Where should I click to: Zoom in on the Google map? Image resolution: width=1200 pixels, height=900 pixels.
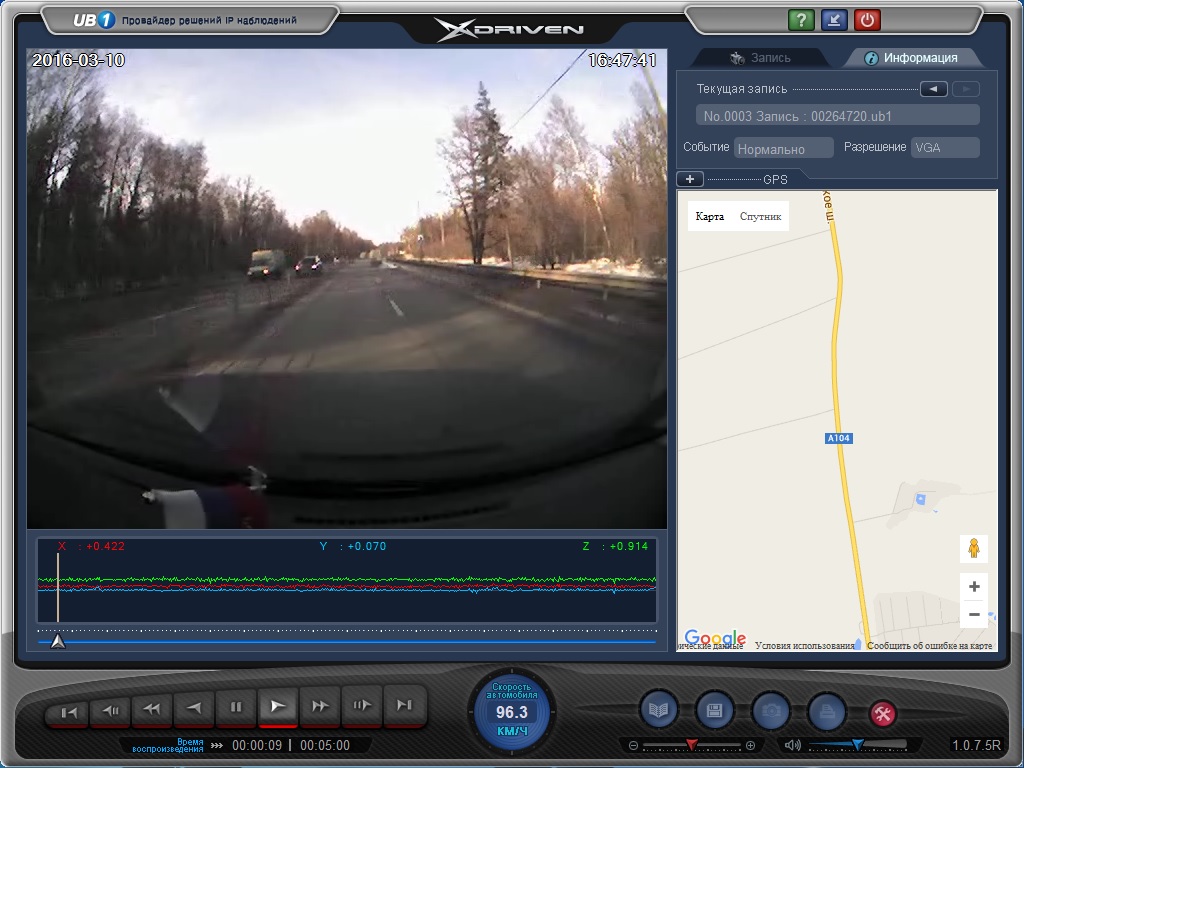pyautogui.click(x=974, y=587)
